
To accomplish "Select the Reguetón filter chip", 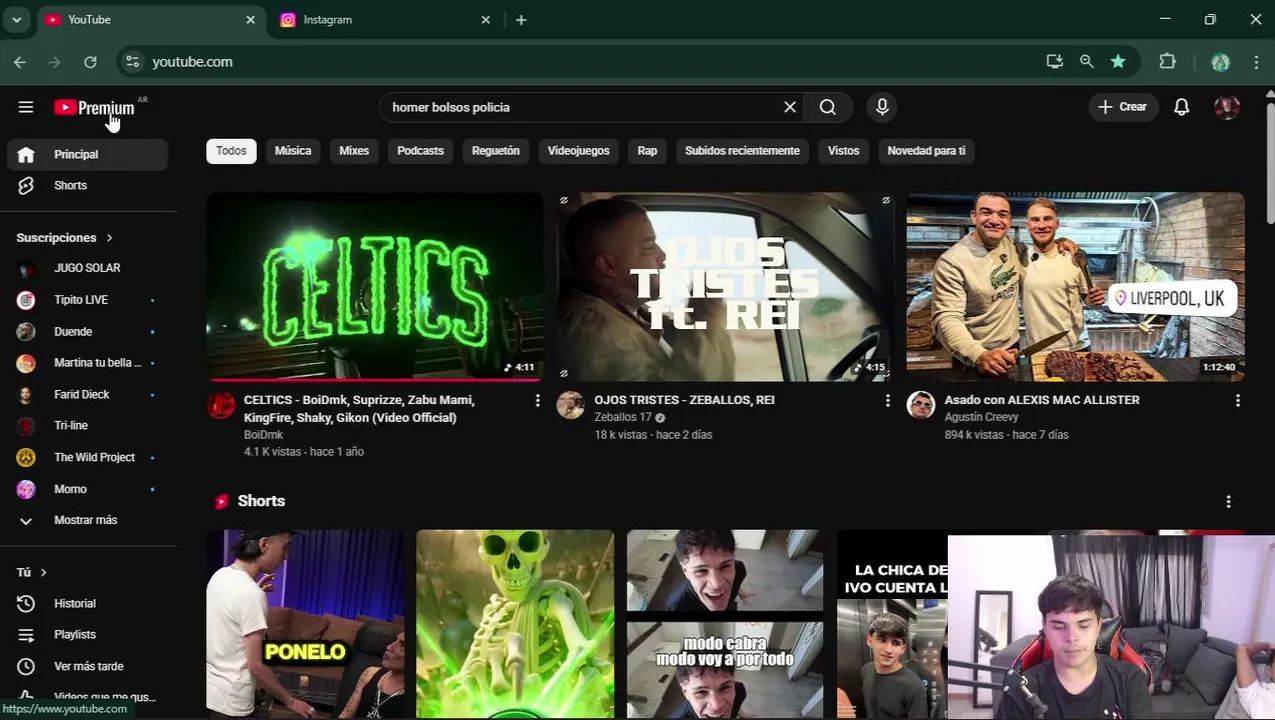I will coord(496,151).
